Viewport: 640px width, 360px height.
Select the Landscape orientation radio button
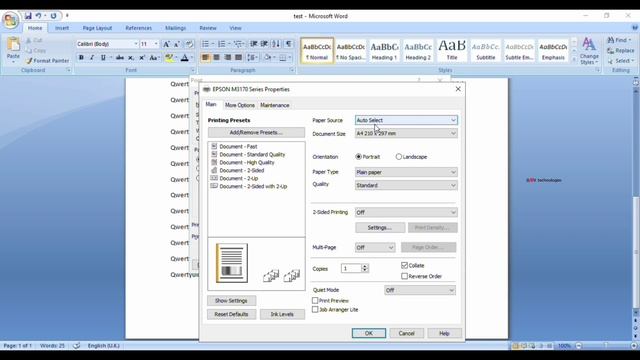tap(399, 157)
